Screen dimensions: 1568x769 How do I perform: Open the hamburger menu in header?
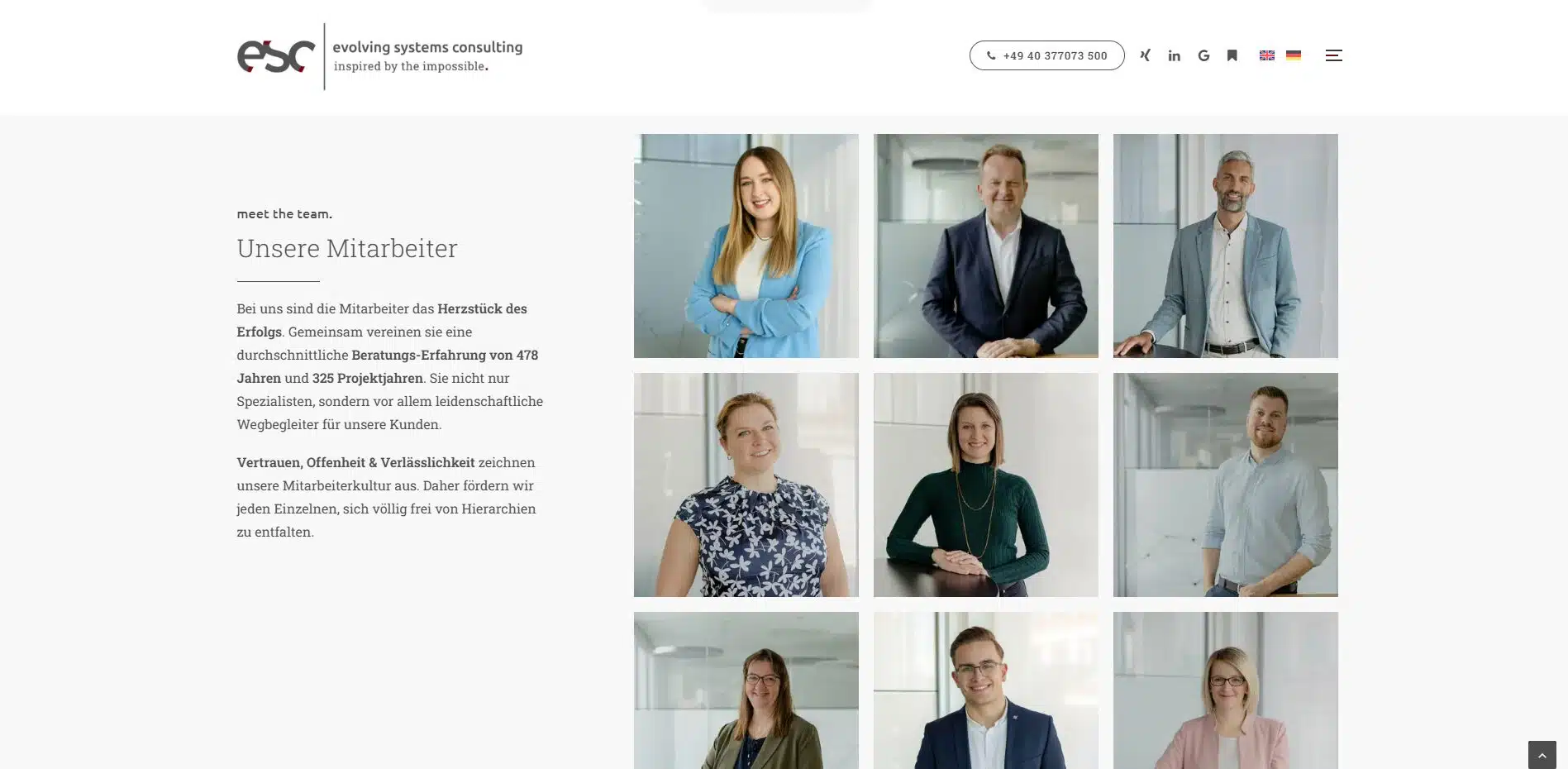pyautogui.click(x=1333, y=55)
